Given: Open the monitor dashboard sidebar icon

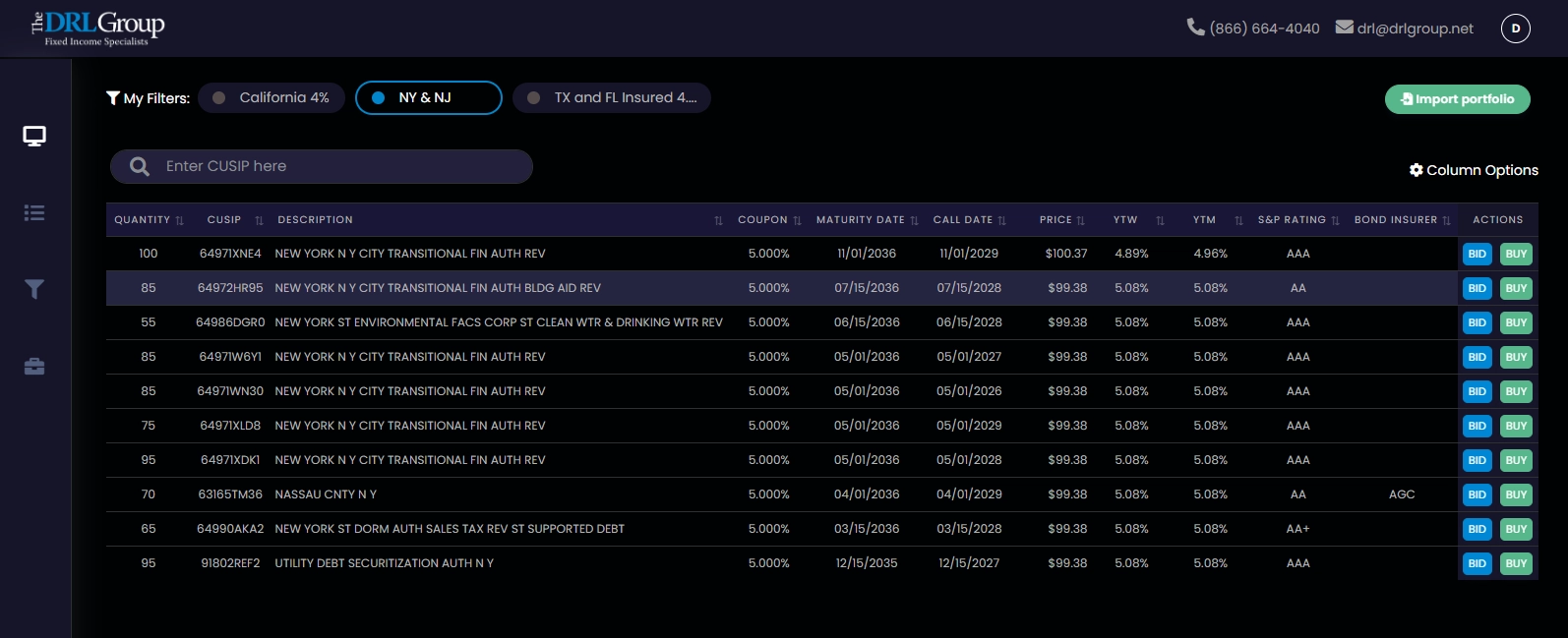Looking at the screenshot, I should point(34,136).
